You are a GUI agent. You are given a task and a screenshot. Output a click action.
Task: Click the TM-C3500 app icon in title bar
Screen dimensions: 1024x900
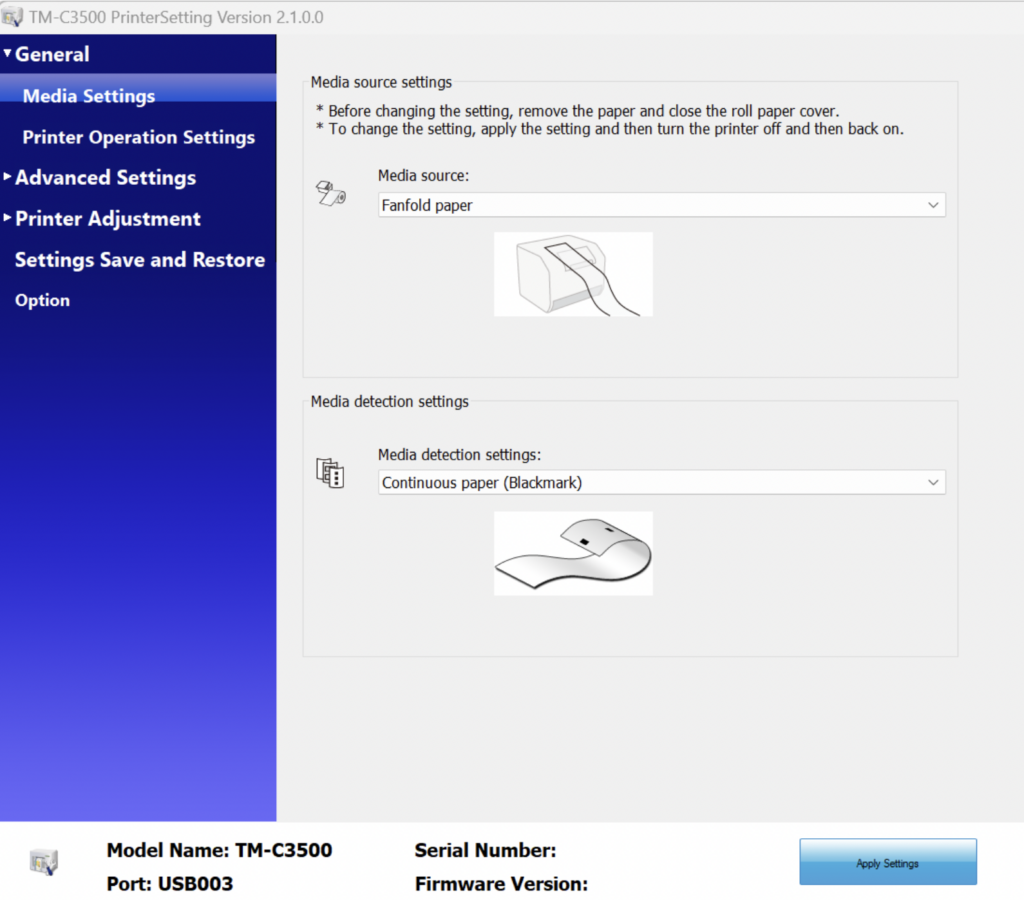13,17
